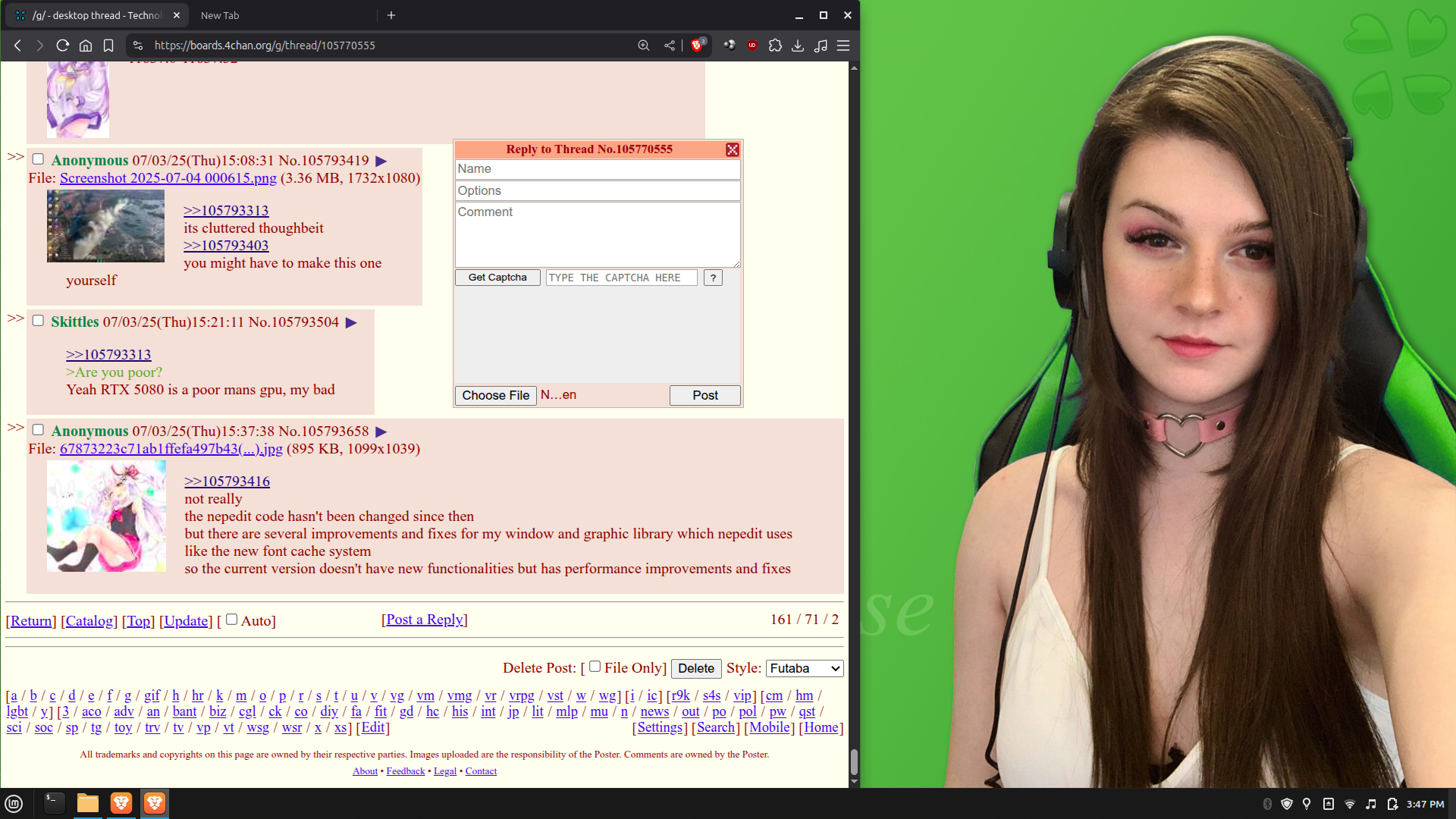Enable the Auto update checkbox
Viewport: 1456px width, 819px height.
click(x=232, y=620)
